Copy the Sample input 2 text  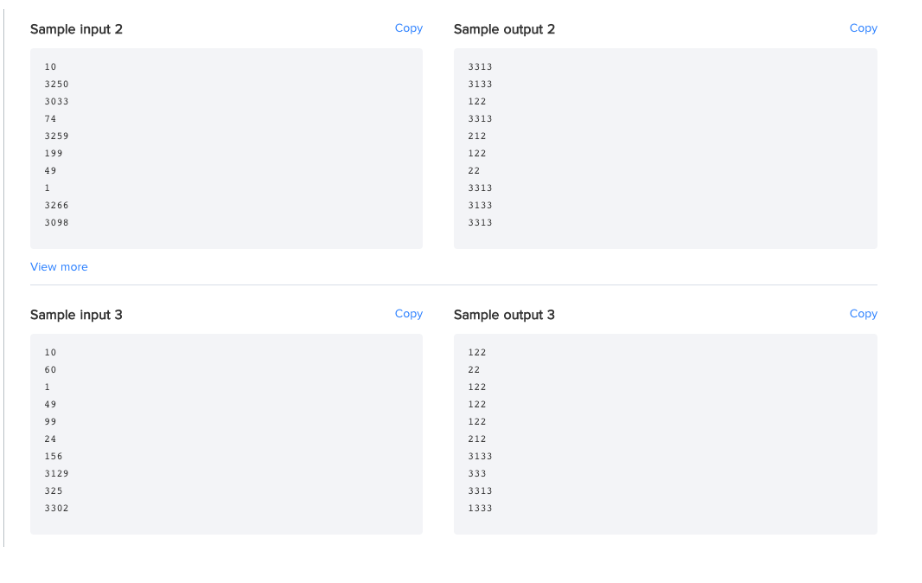[x=409, y=28]
